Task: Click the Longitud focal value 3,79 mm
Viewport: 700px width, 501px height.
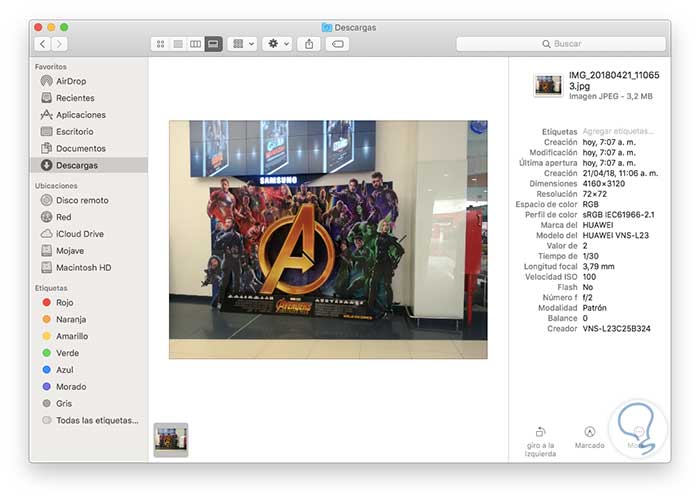Action: [598, 267]
